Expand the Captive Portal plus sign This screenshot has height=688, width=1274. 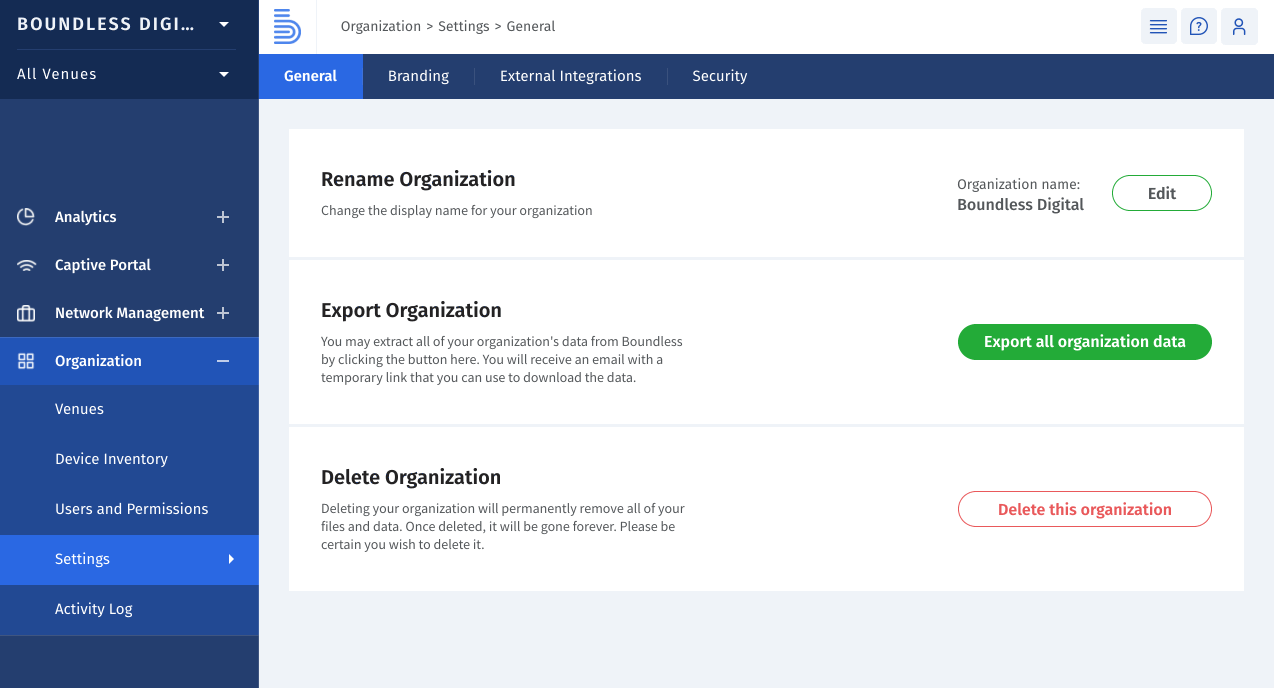click(223, 265)
